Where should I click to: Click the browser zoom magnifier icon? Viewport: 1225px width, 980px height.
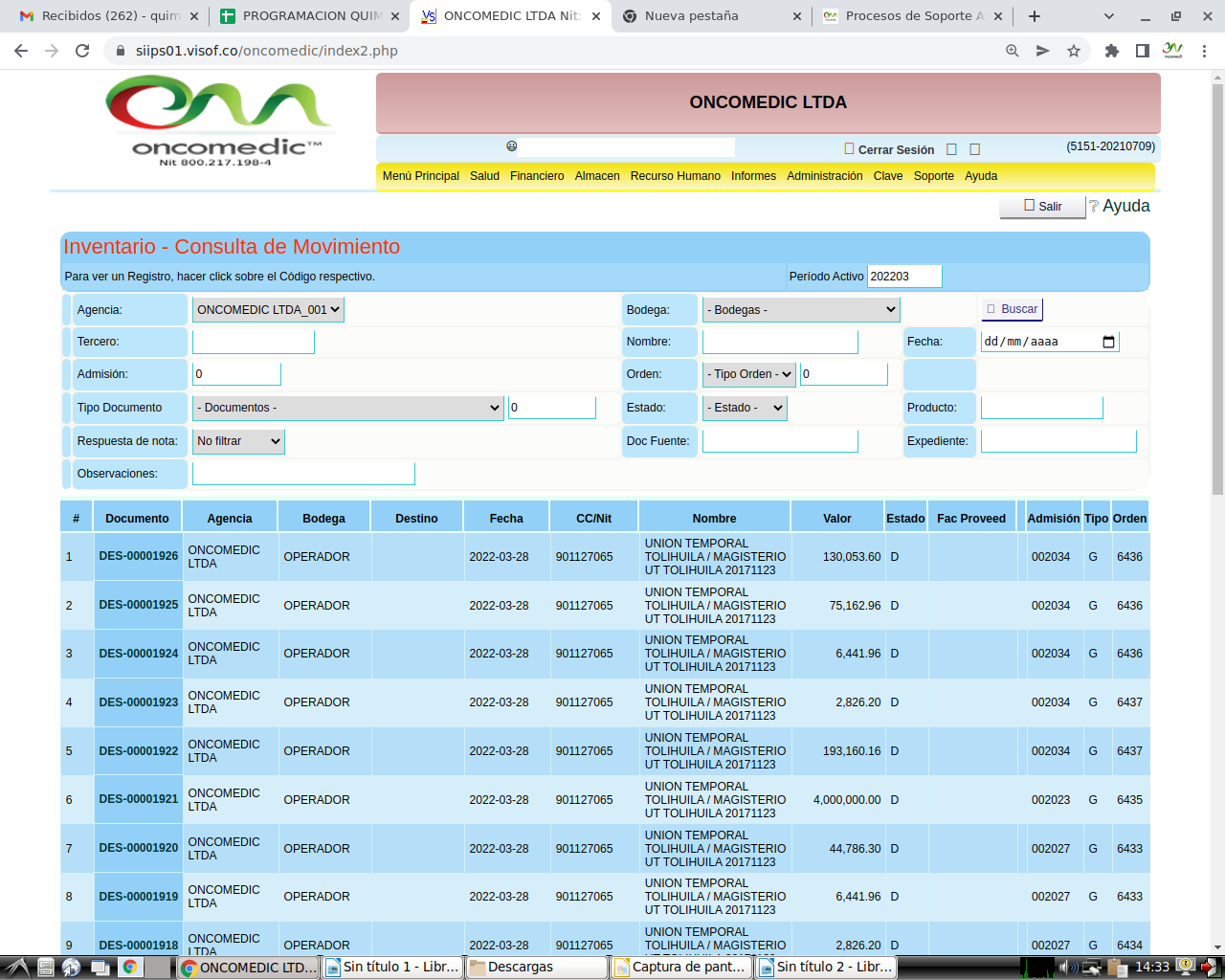pos(1012,51)
